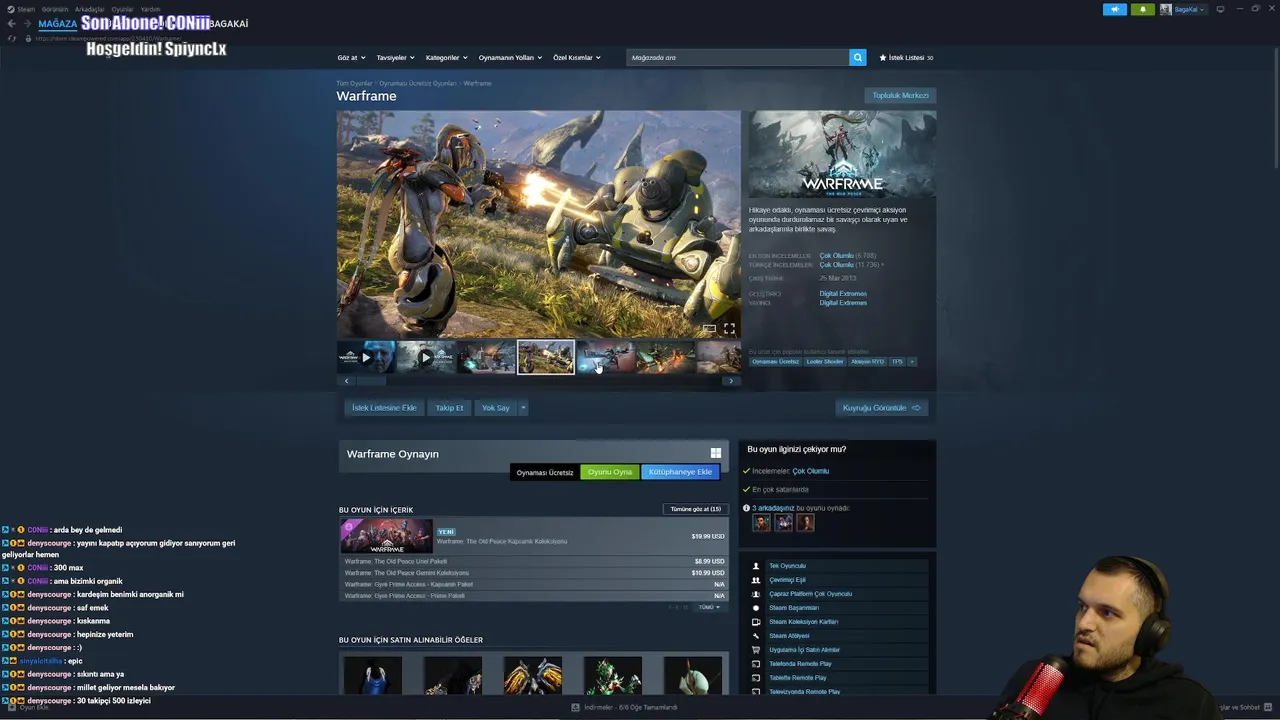Screen dimensions: 1280x720
Task: Open the Yardım menu
Action: pyautogui.click(x=150, y=9)
